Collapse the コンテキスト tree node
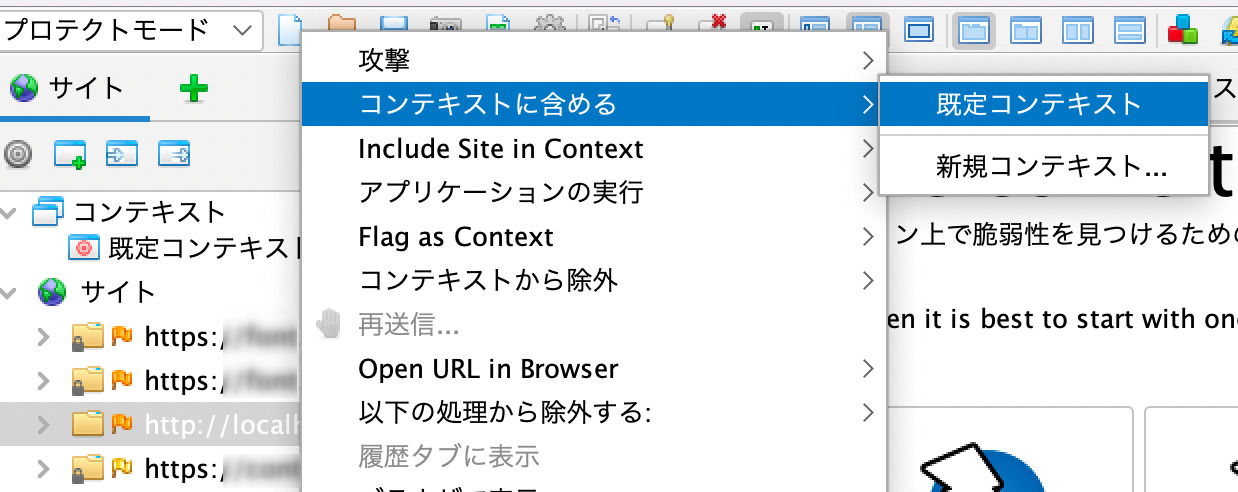 tap(10, 212)
